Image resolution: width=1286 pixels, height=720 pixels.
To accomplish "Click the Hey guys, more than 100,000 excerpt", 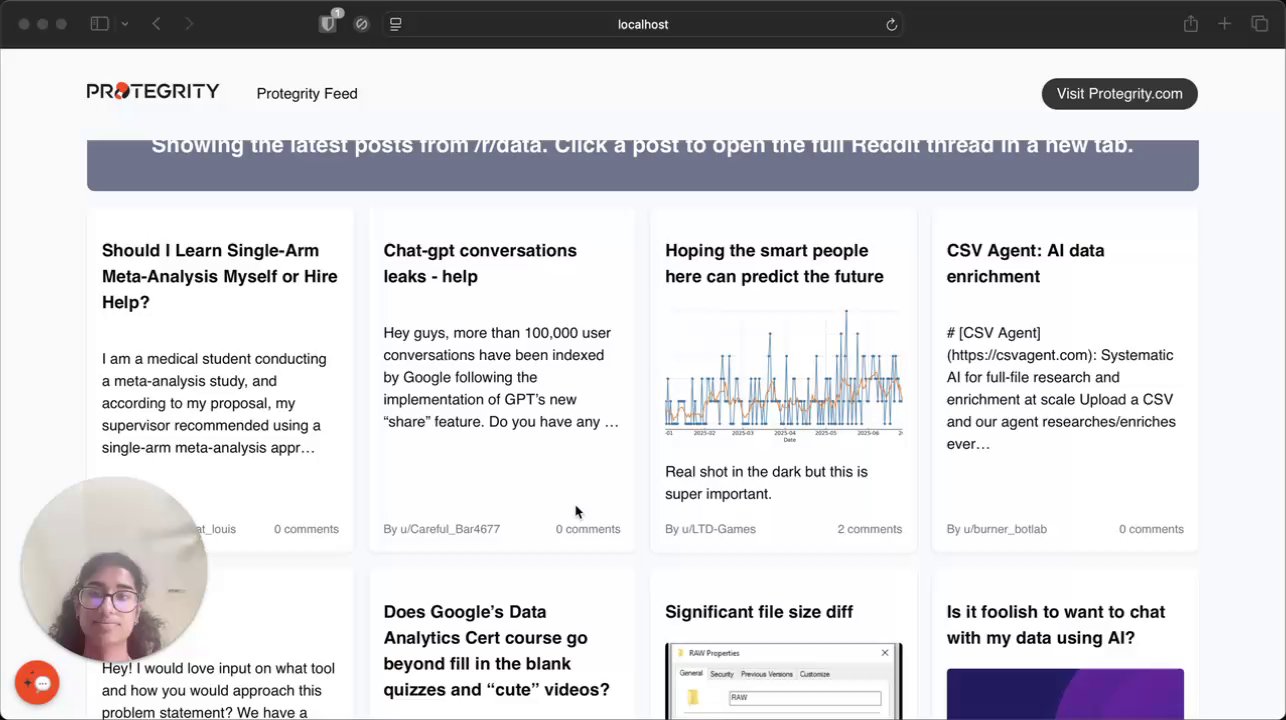I will coord(501,377).
